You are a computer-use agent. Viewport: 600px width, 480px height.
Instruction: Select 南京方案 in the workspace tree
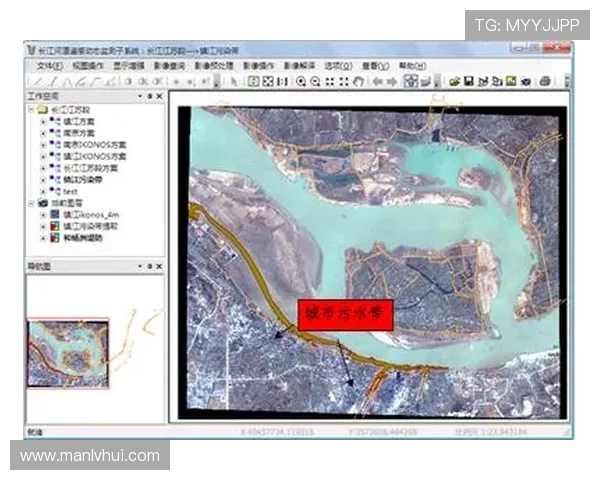tap(78, 133)
